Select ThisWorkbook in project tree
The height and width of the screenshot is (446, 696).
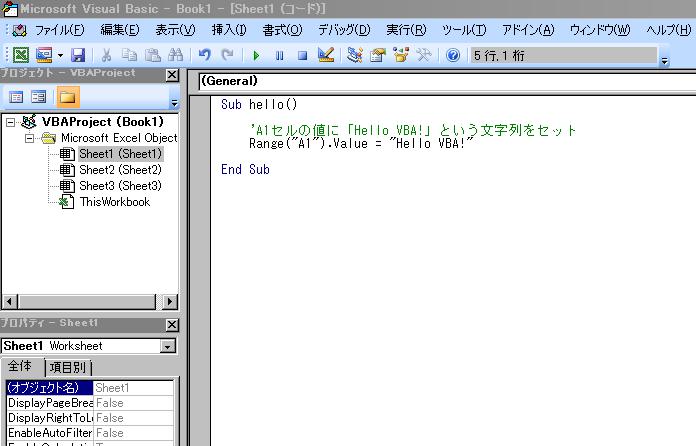pyautogui.click(x=115, y=202)
